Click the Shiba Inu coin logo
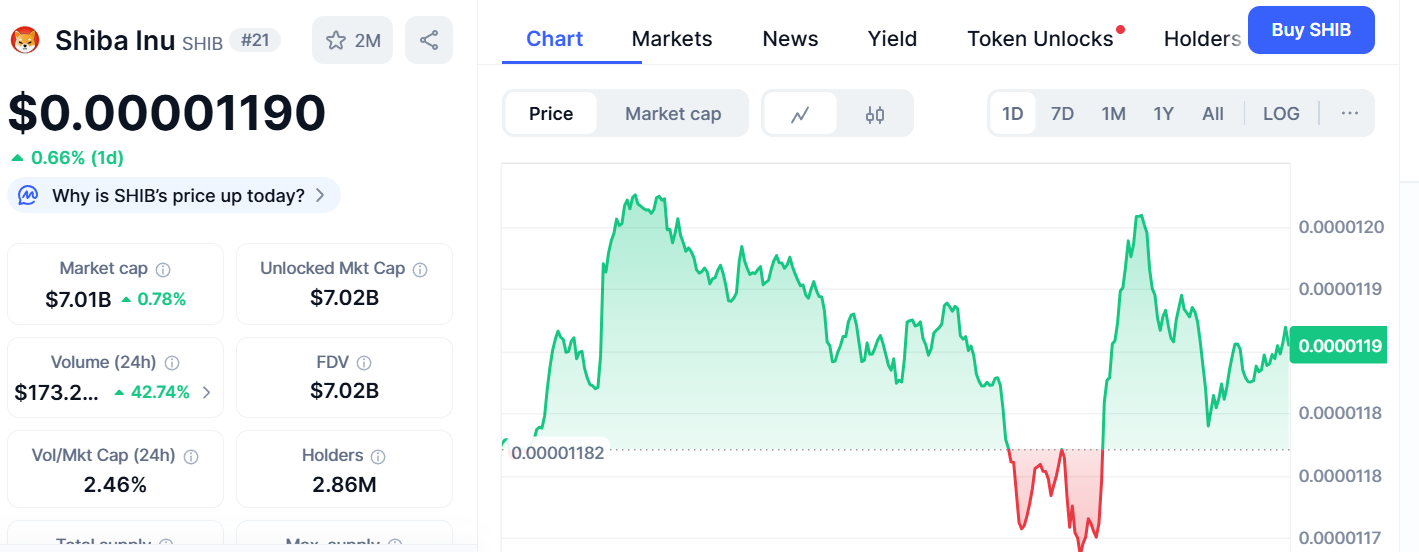1419x552 pixels. [x=24, y=40]
